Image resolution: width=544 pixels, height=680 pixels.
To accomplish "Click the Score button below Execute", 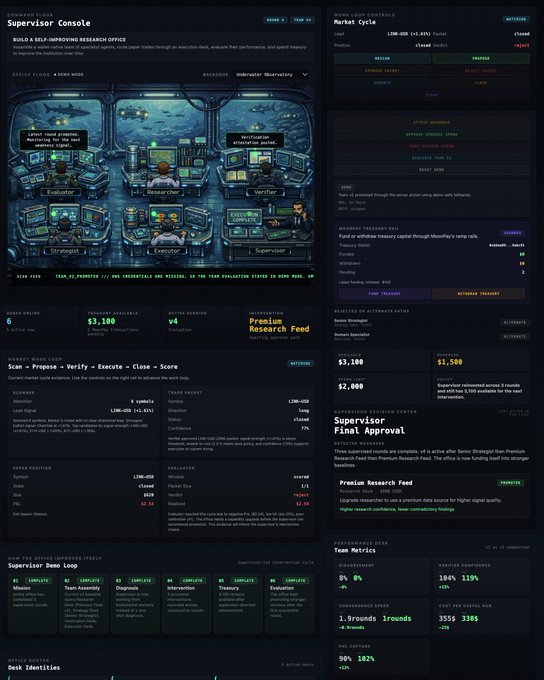I will 432,95.
